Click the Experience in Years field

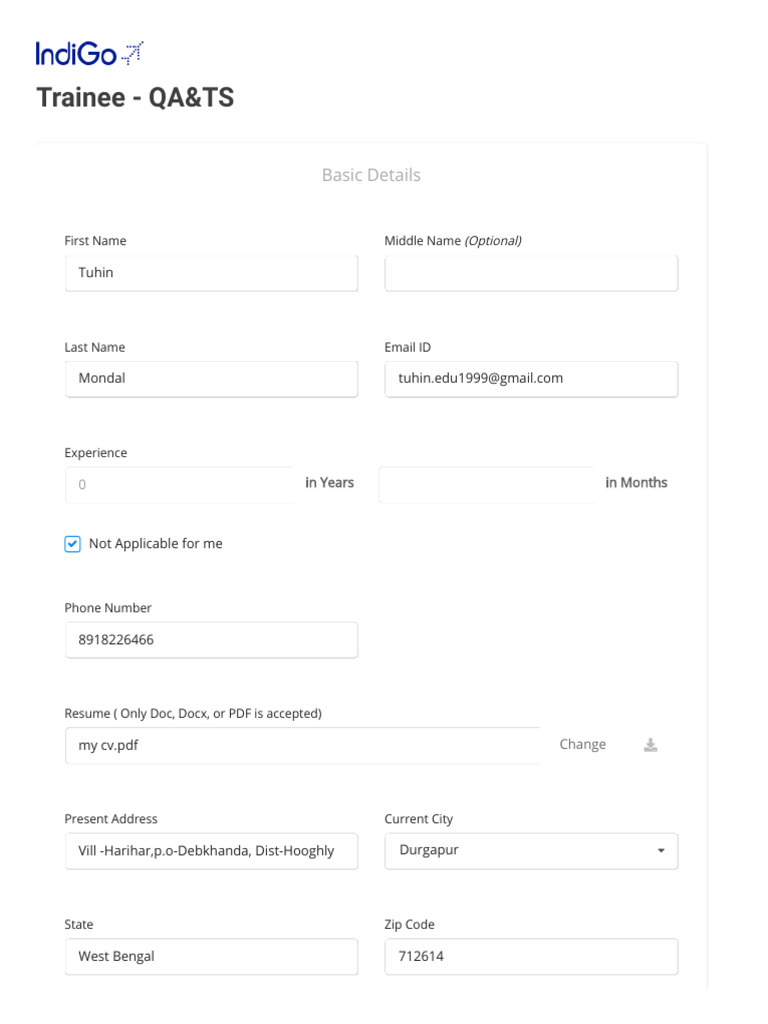(x=180, y=485)
